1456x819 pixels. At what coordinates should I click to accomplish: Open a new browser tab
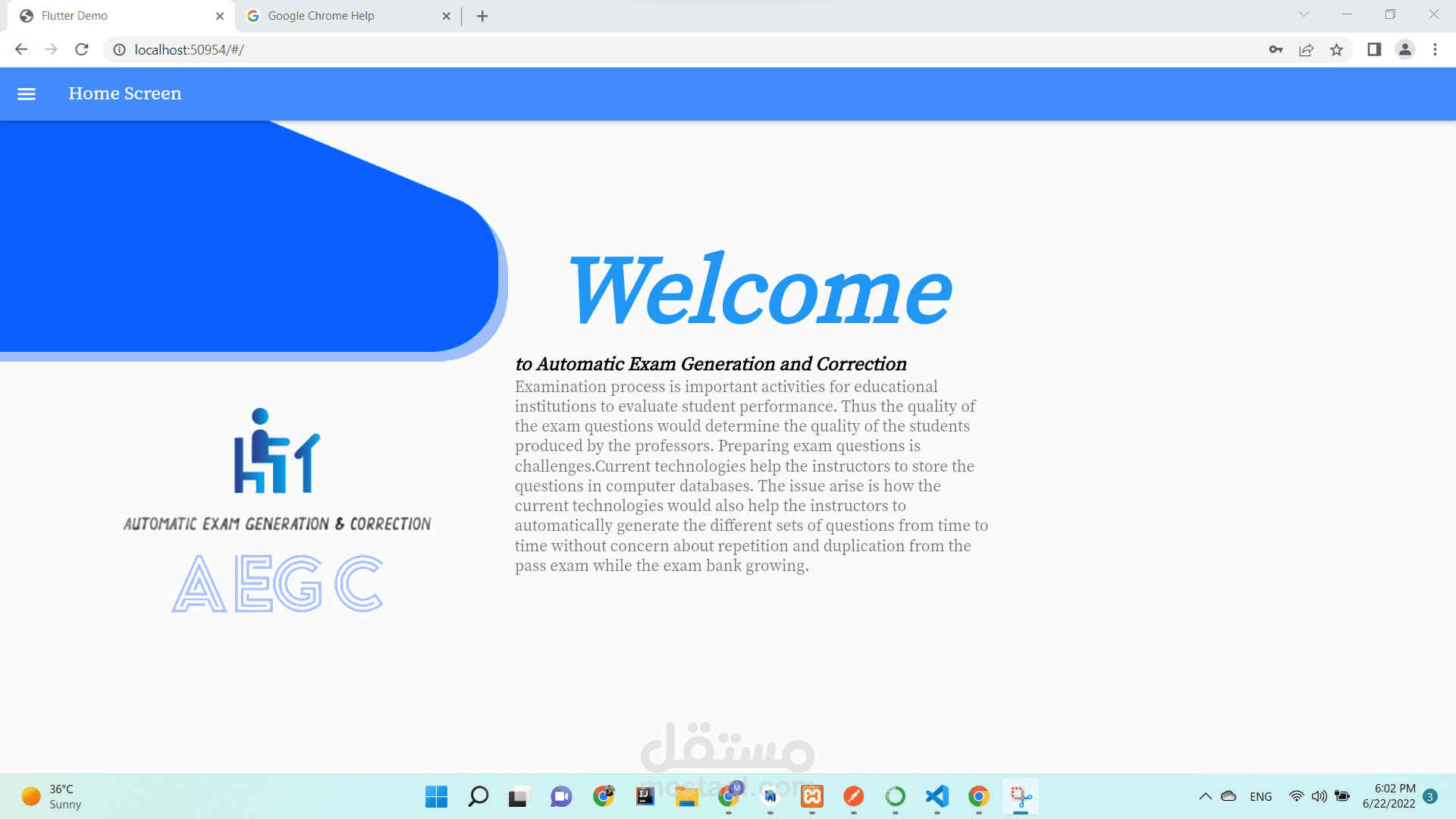482,16
